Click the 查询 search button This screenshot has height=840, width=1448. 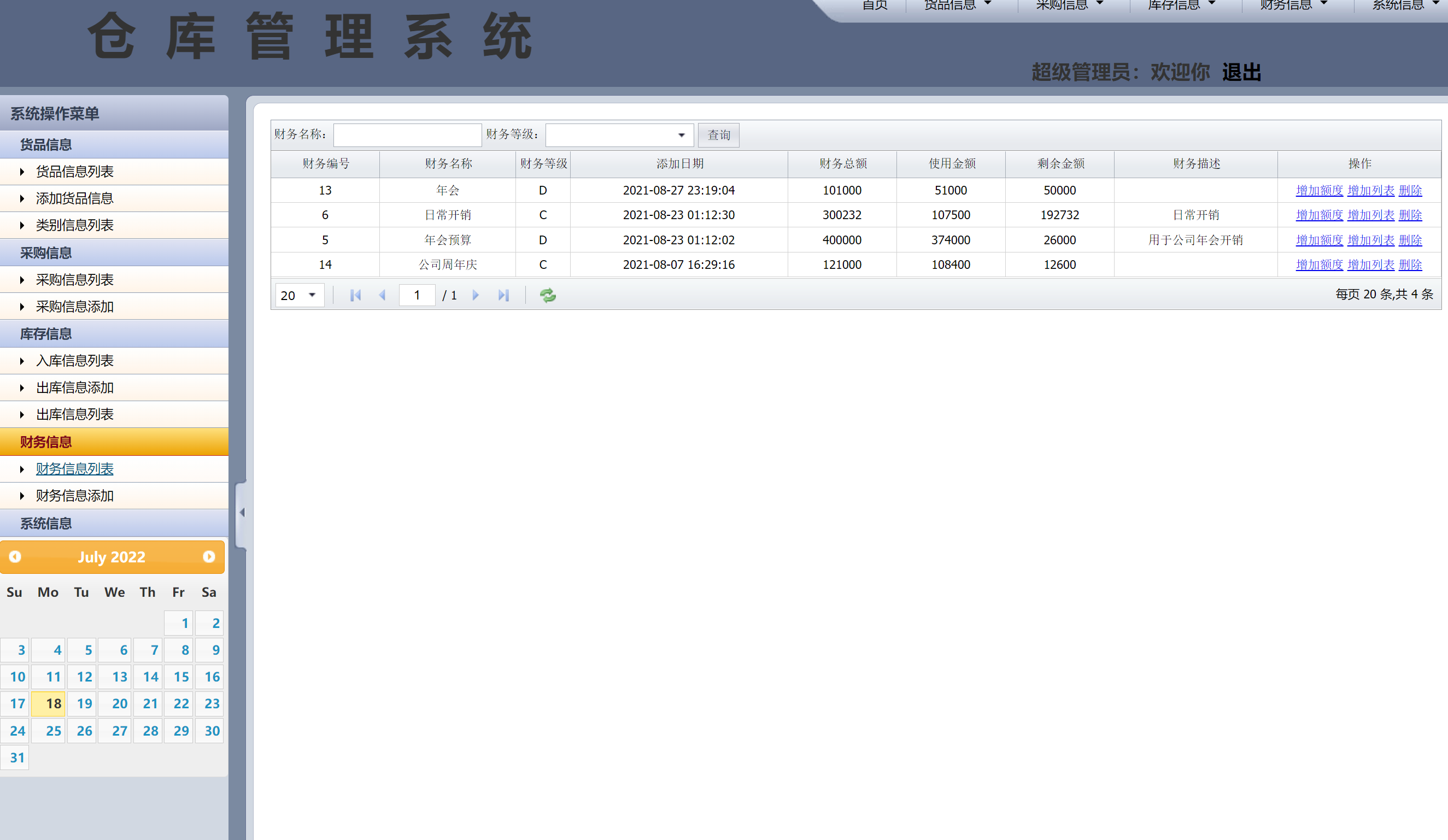click(718, 135)
